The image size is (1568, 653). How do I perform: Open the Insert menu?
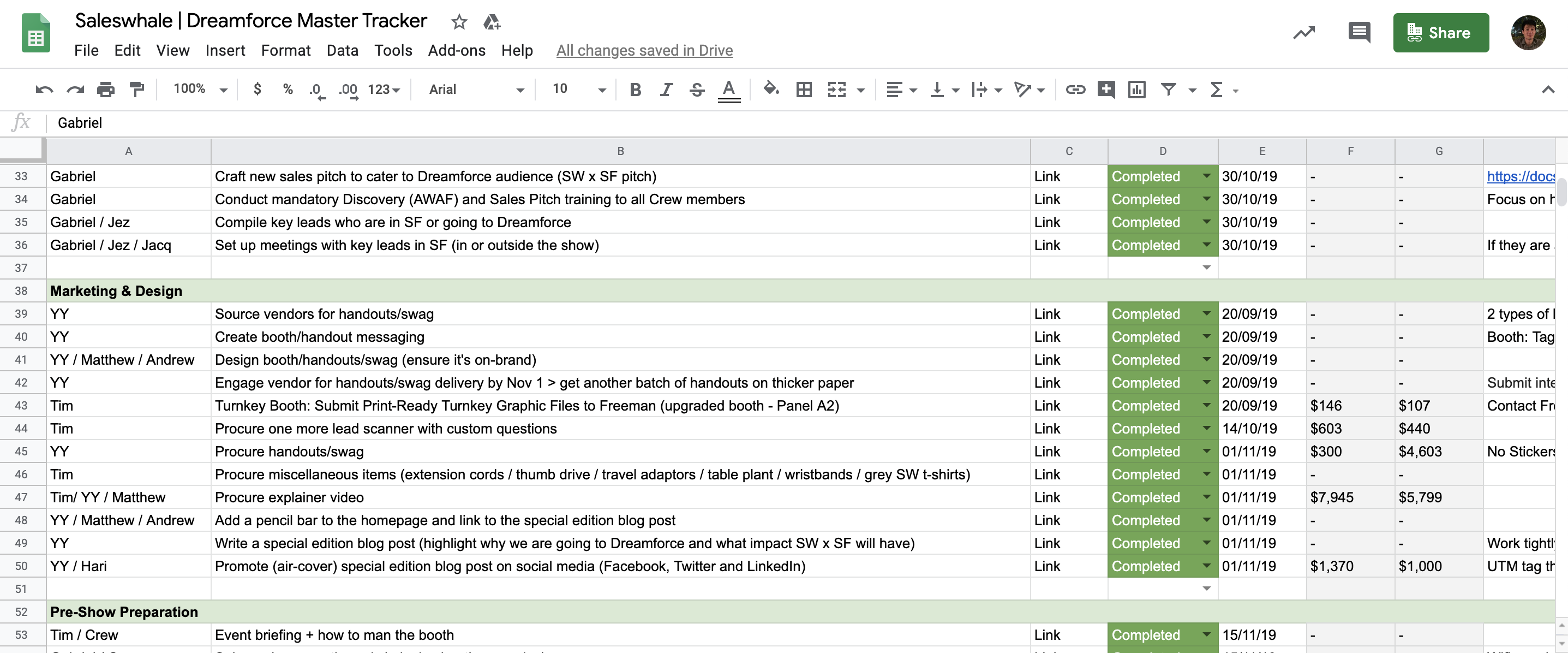[225, 51]
